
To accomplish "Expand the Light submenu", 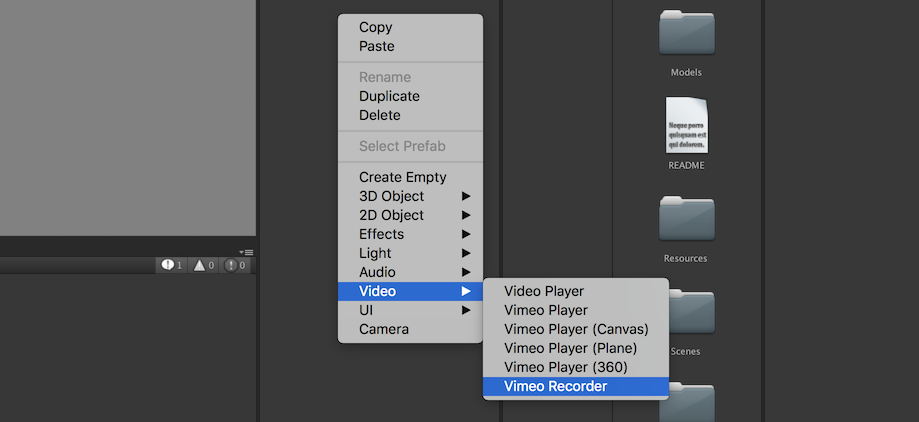I will (x=410, y=253).
